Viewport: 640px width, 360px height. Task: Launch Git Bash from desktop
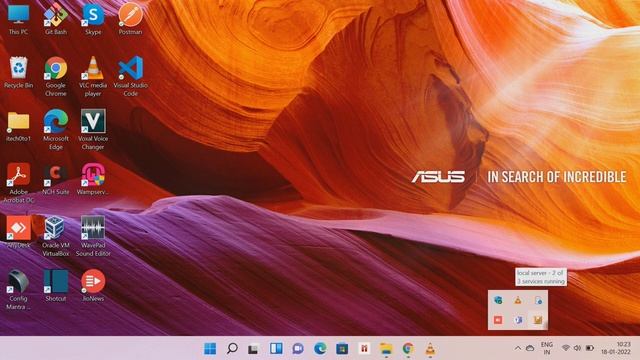[x=56, y=19]
